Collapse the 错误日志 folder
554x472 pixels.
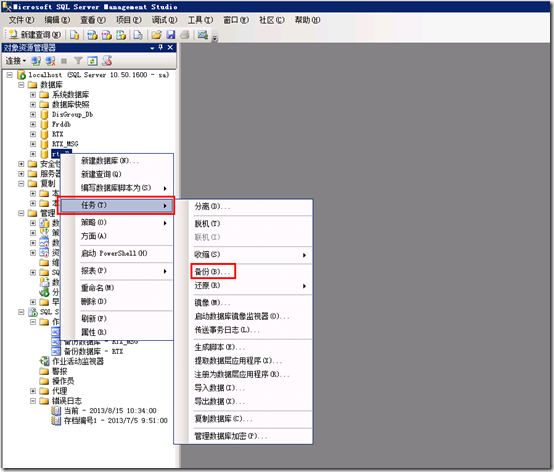33,401
